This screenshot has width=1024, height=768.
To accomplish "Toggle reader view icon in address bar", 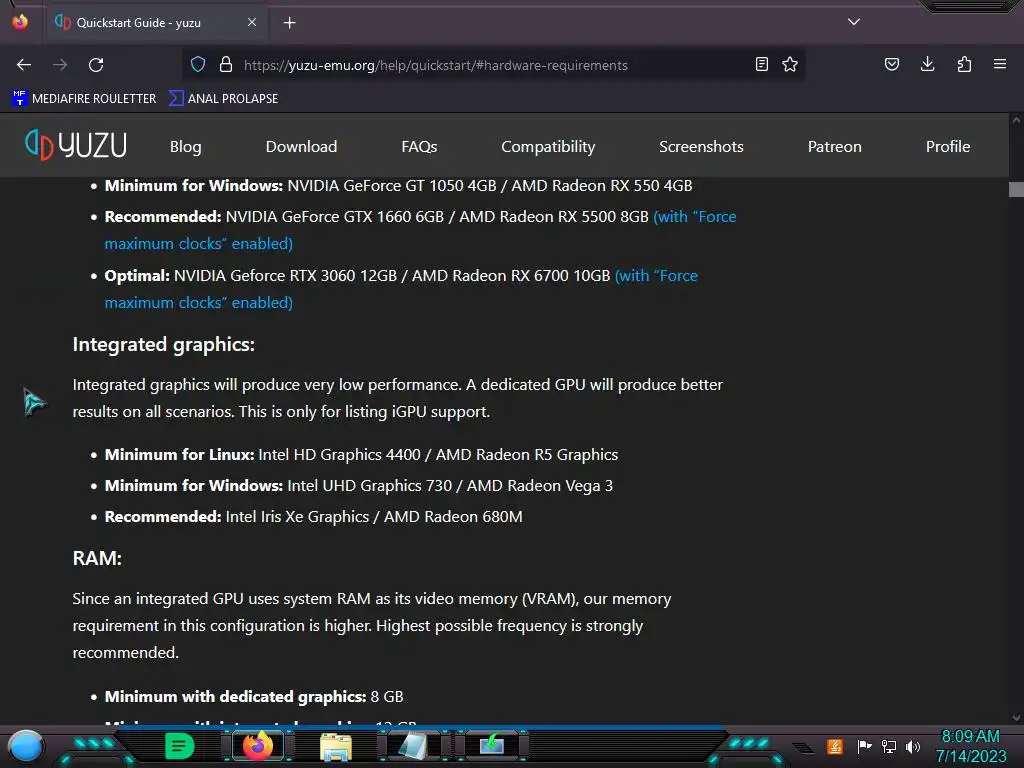I will (x=761, y=64).
